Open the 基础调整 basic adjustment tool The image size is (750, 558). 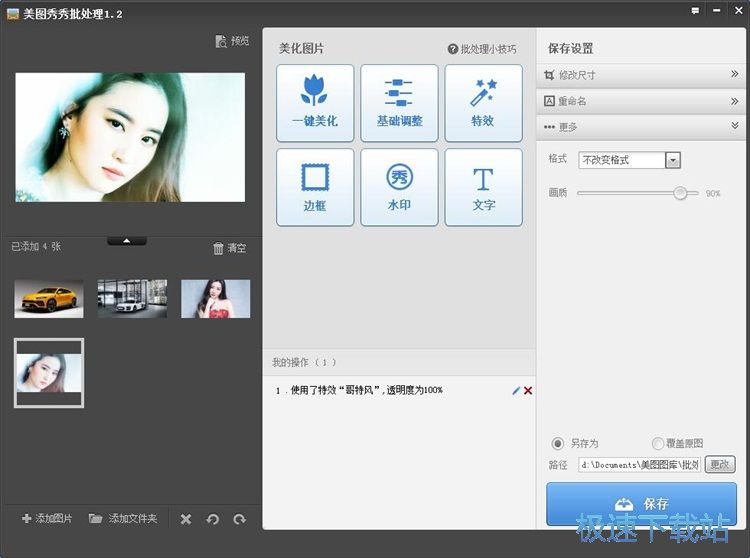click(399, 103)
